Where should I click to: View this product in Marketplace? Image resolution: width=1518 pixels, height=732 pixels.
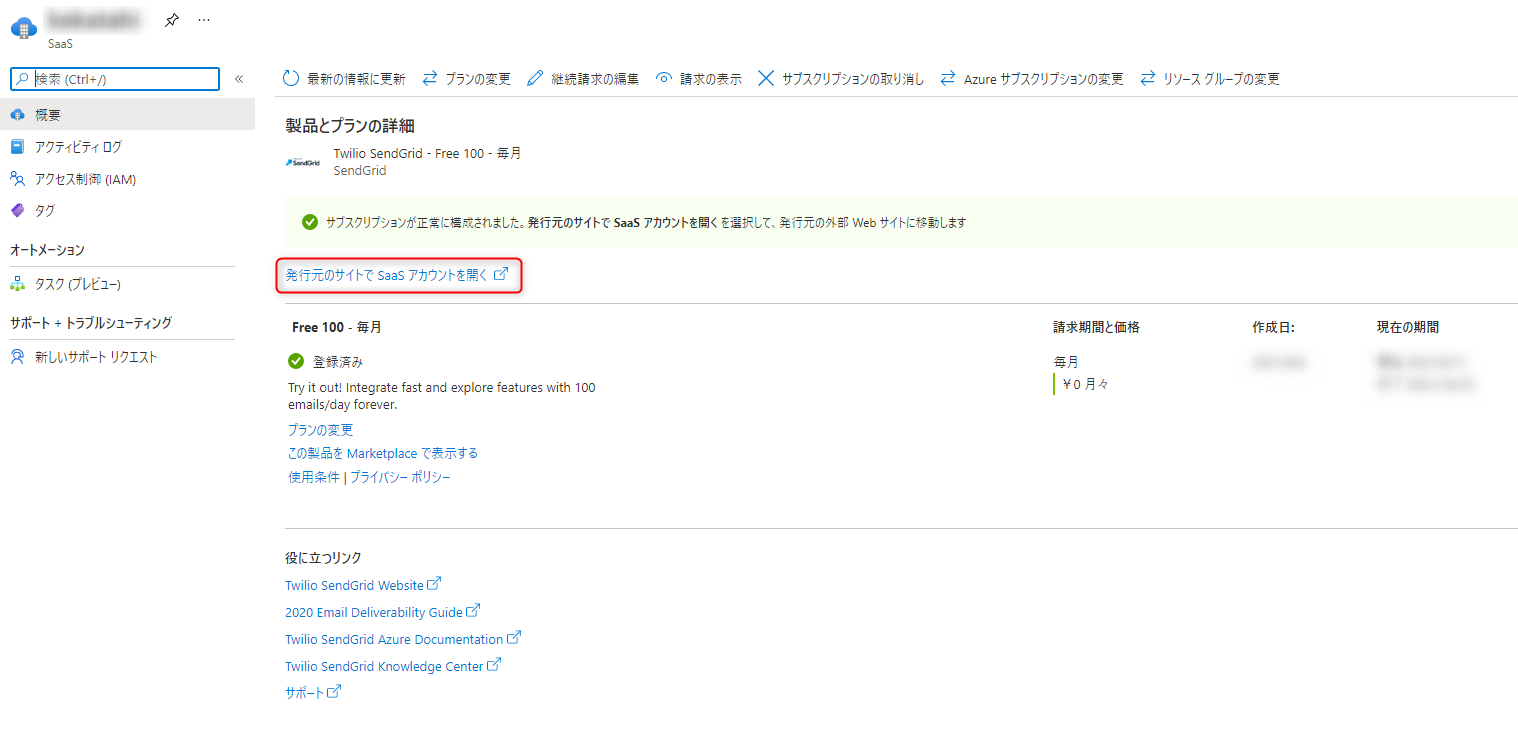(x=381, y=452)
